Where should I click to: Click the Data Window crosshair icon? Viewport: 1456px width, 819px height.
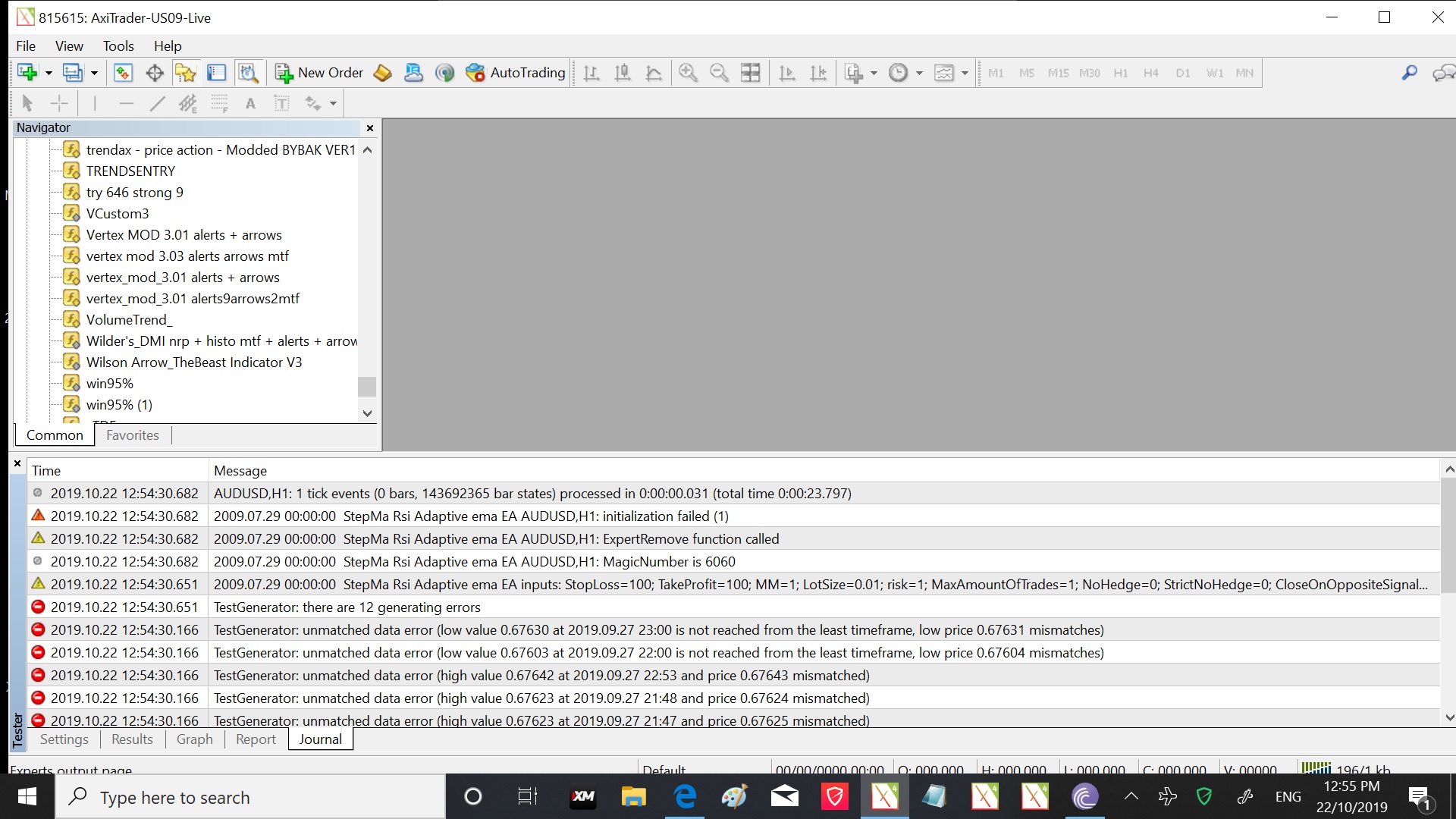point(155,73)
